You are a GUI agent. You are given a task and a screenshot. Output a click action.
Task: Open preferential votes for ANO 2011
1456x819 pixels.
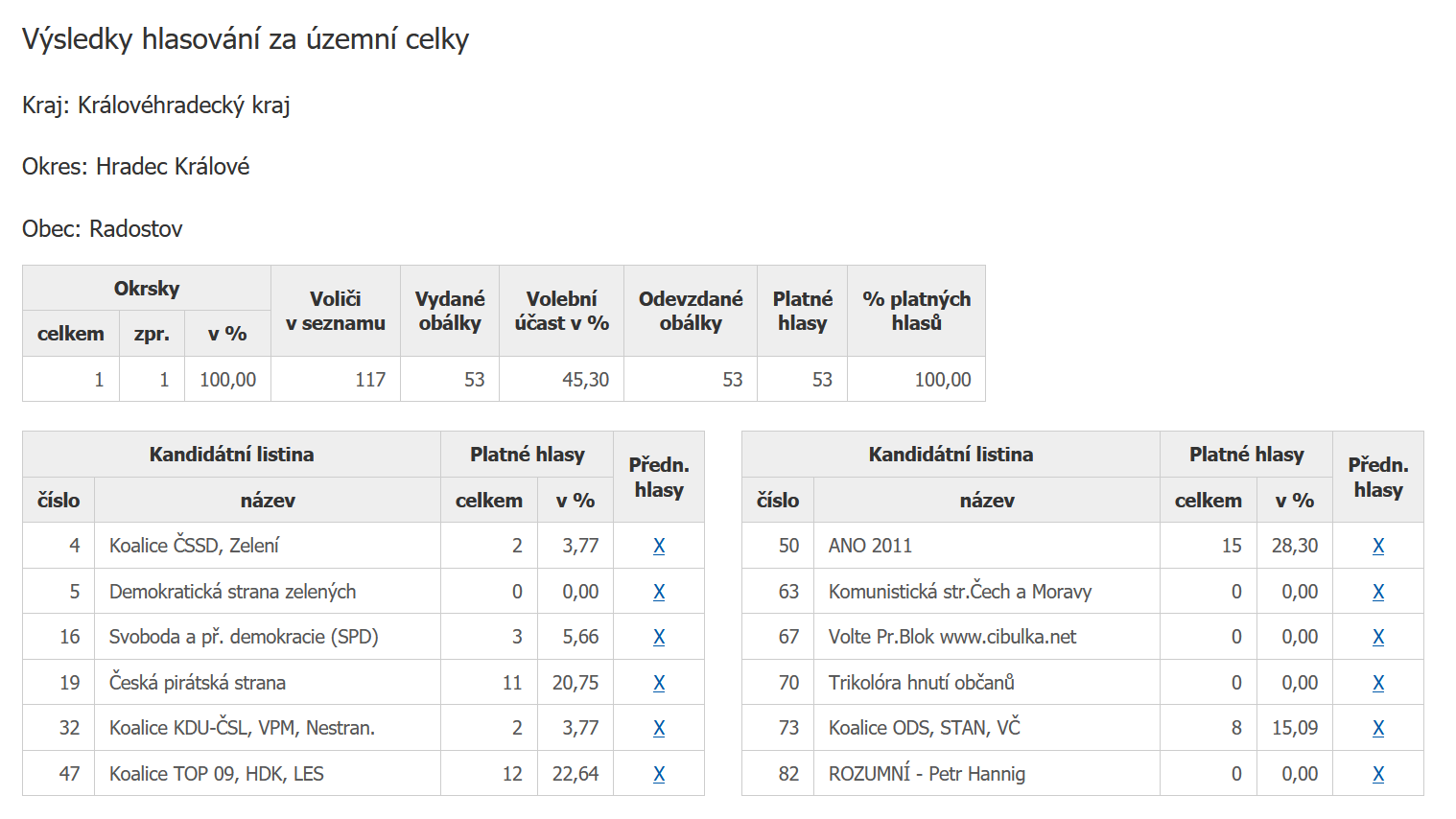(x=1378, y=546)
